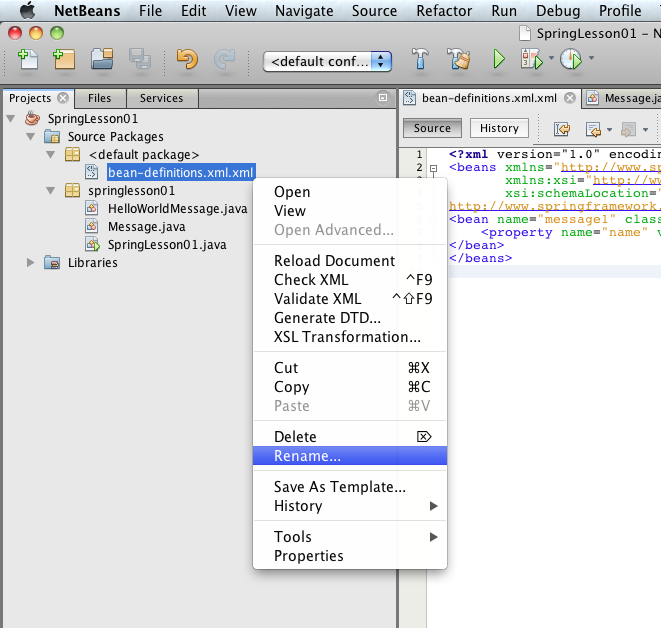Click the green Run Project icon

(x=499, y=58)
